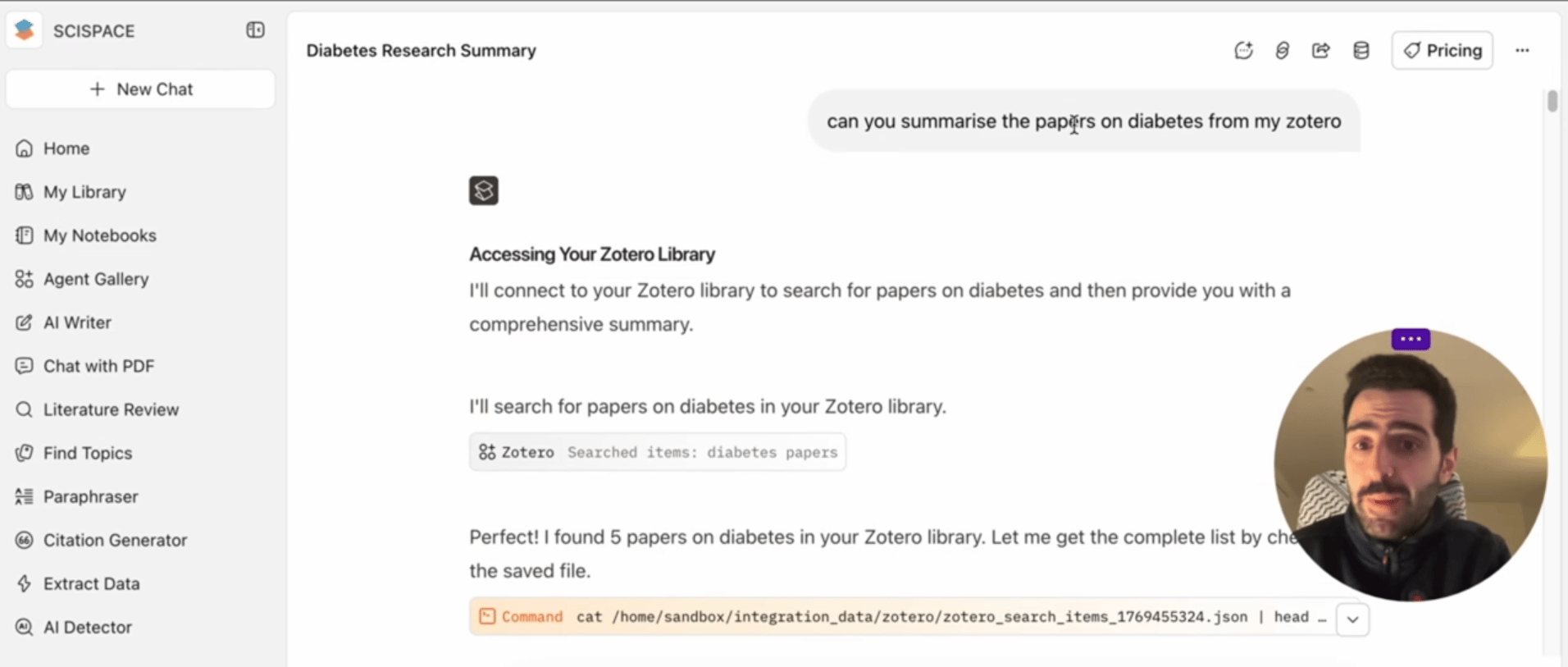Open AI Detector in sidebar

pos(87,627)
